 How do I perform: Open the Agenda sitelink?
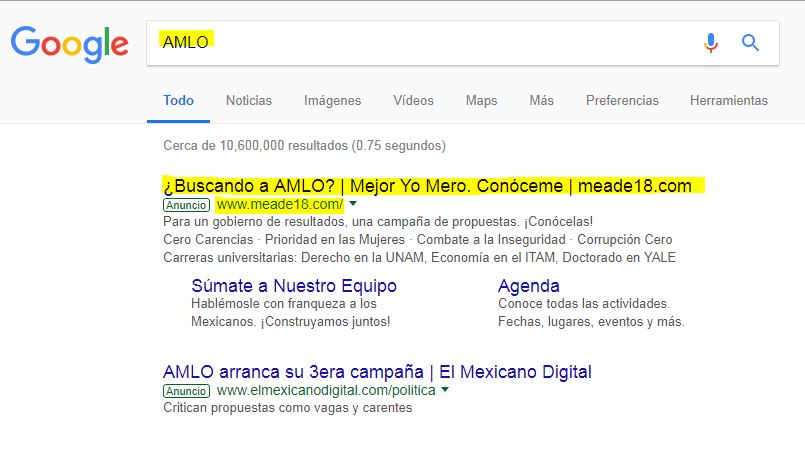[x=528, y=286]
